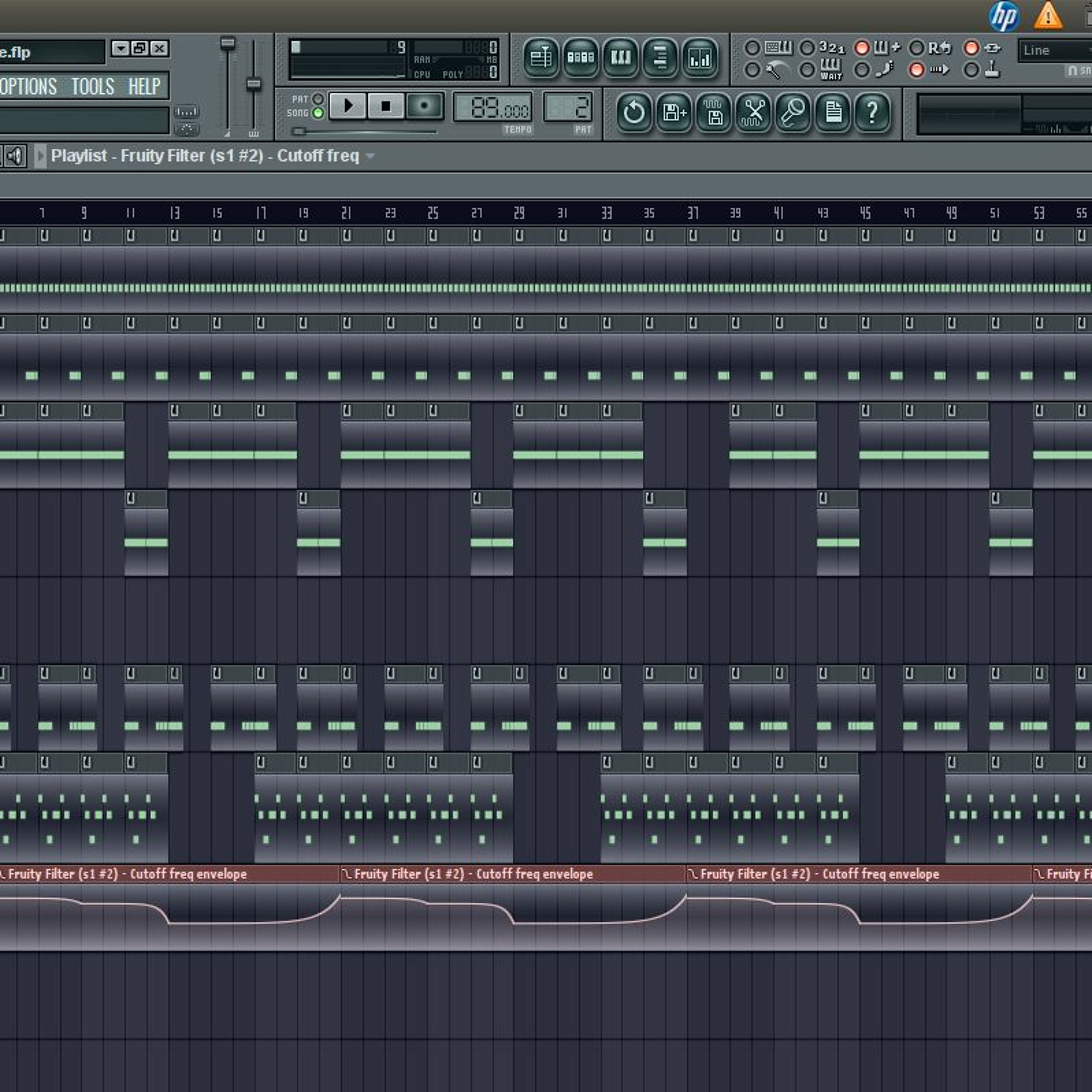
Task: Open the Playlist view button
Action: click(541, 58)
